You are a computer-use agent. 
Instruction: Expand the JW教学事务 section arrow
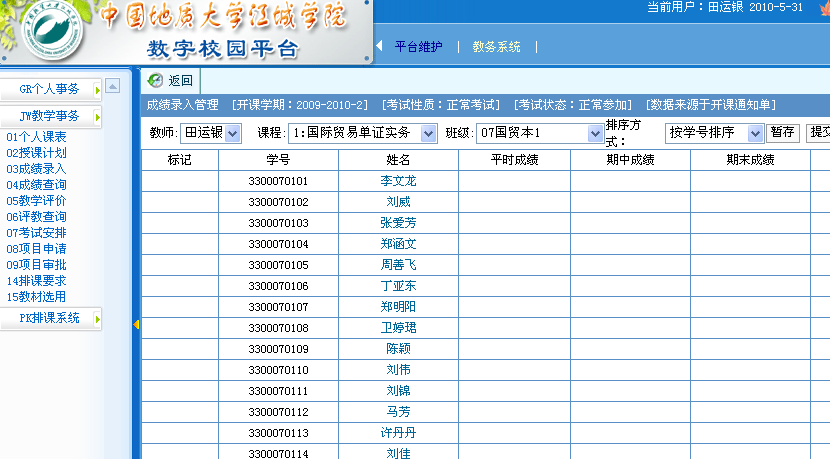tap(97, 117)
